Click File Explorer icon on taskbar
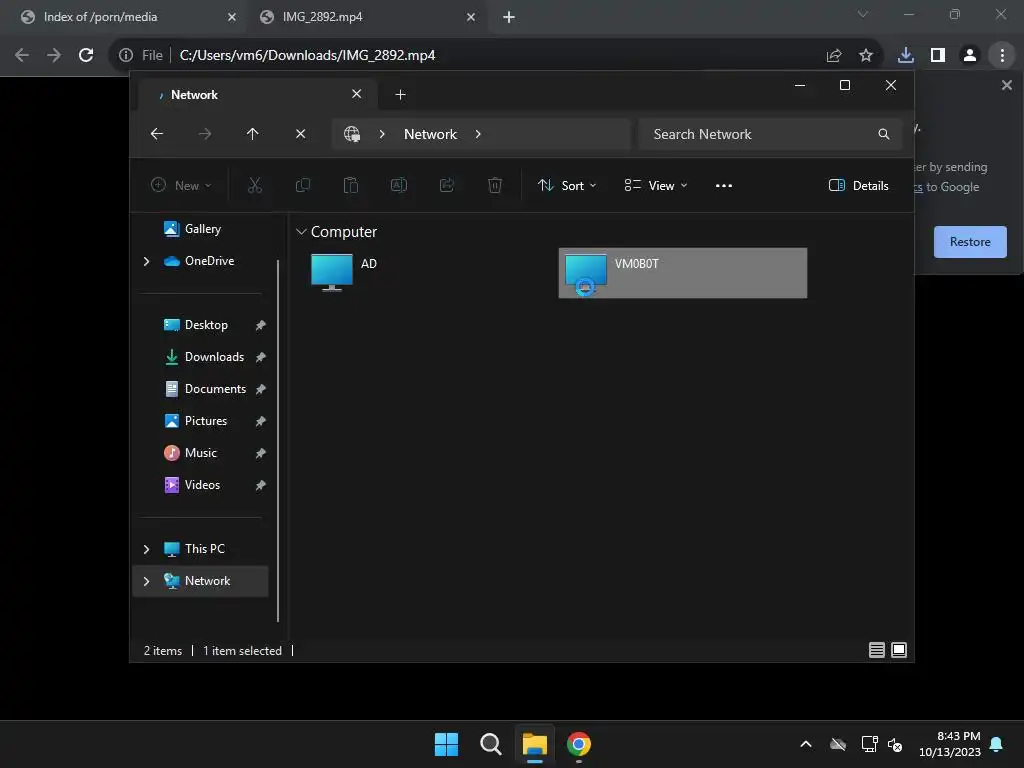This screenshot has height=768, width=1024. [534, 744]
